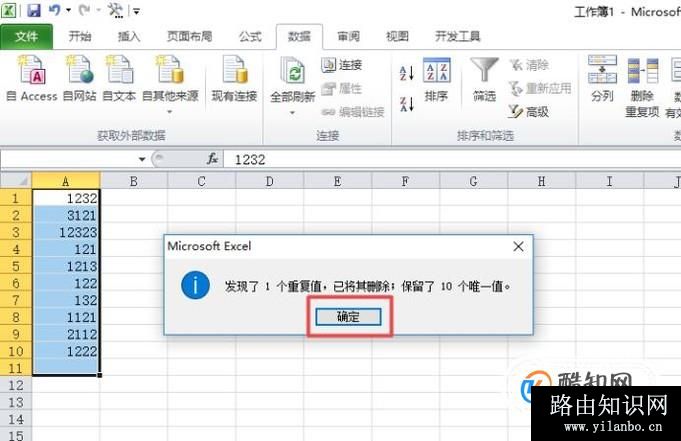
Task: Click cell with value 2112
Action: coord(66,334)
